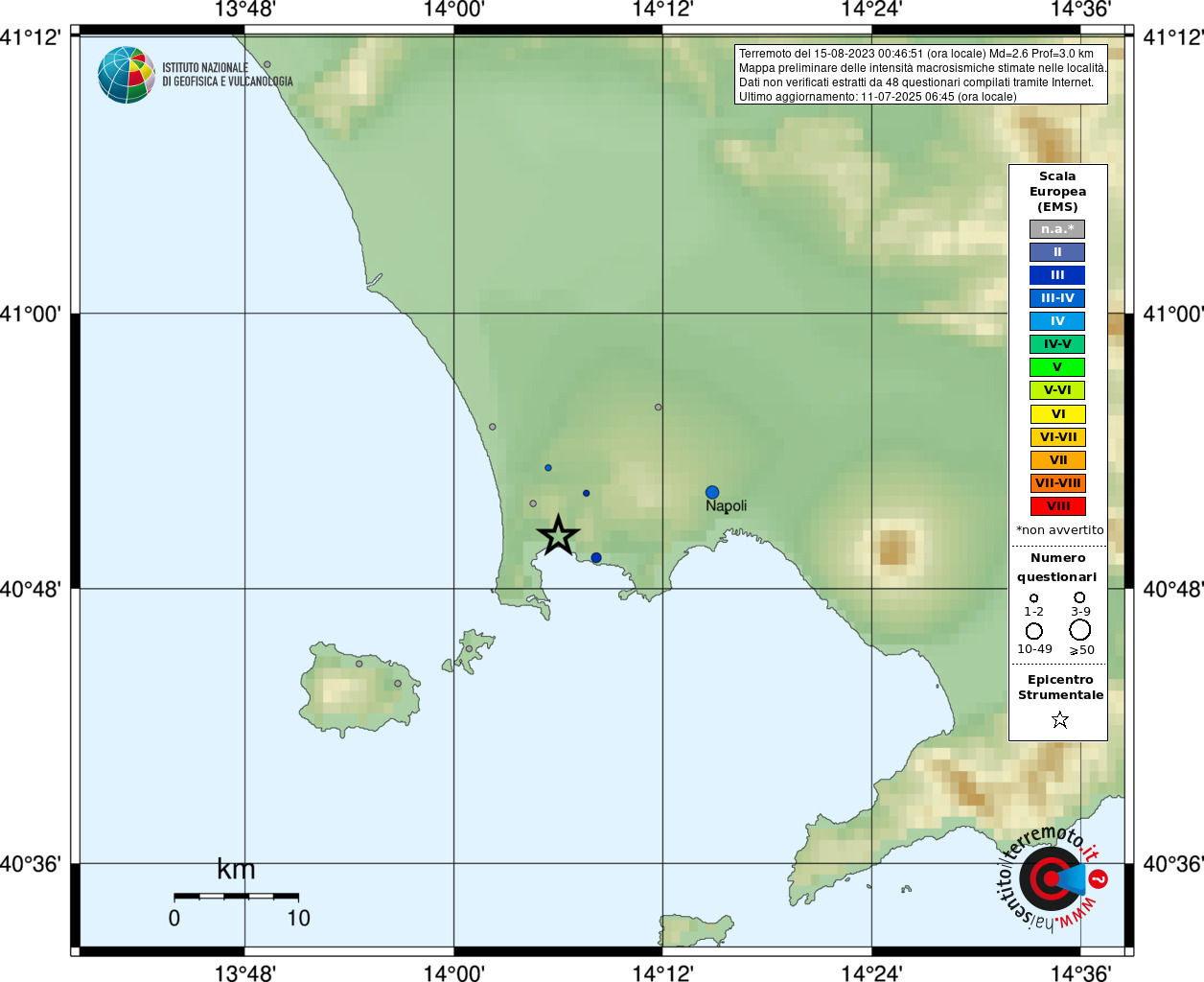1204x982 pixels.
Task: Select the grey n.a.* legend swatch
Action: (x=1057, y=229)
